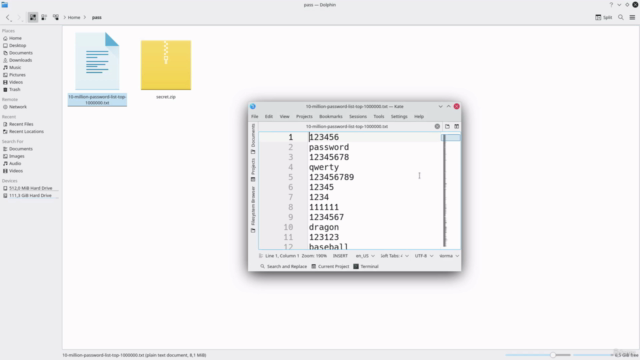This screenshot has height=360, width=640.
Task: Open Kate Settings menu
Action: 399,116
